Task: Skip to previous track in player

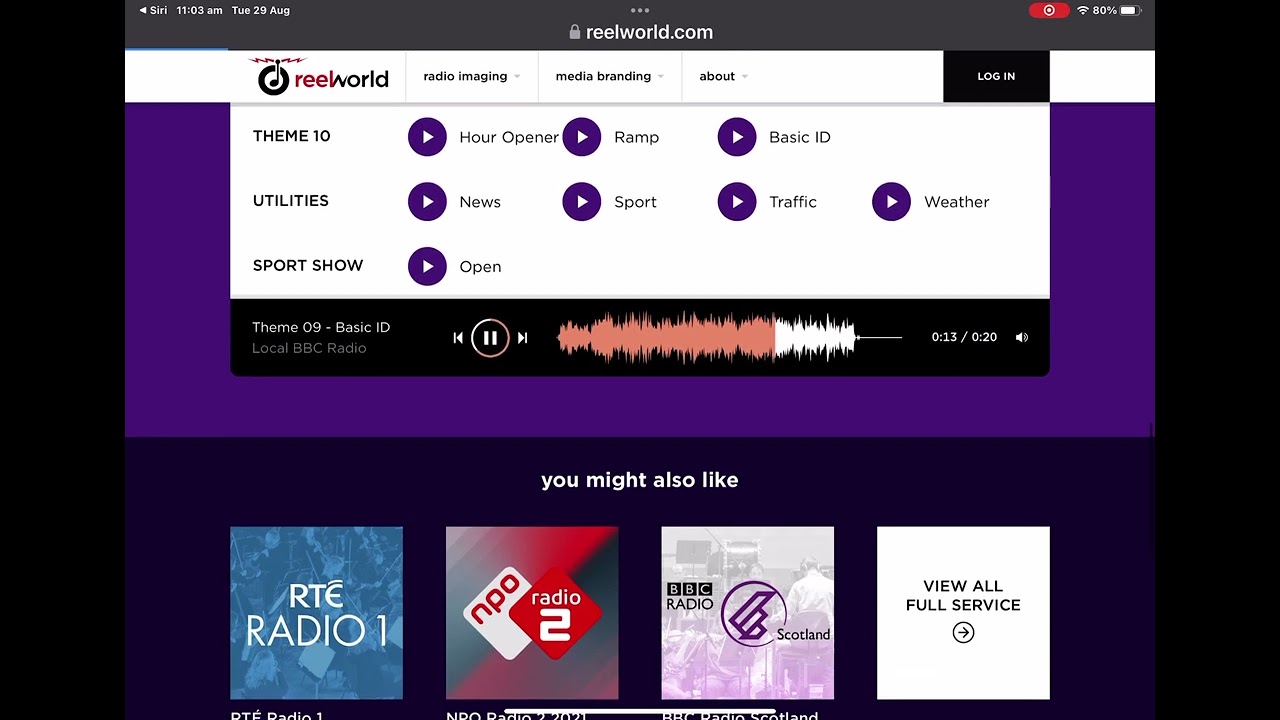Action: [458, 338]
